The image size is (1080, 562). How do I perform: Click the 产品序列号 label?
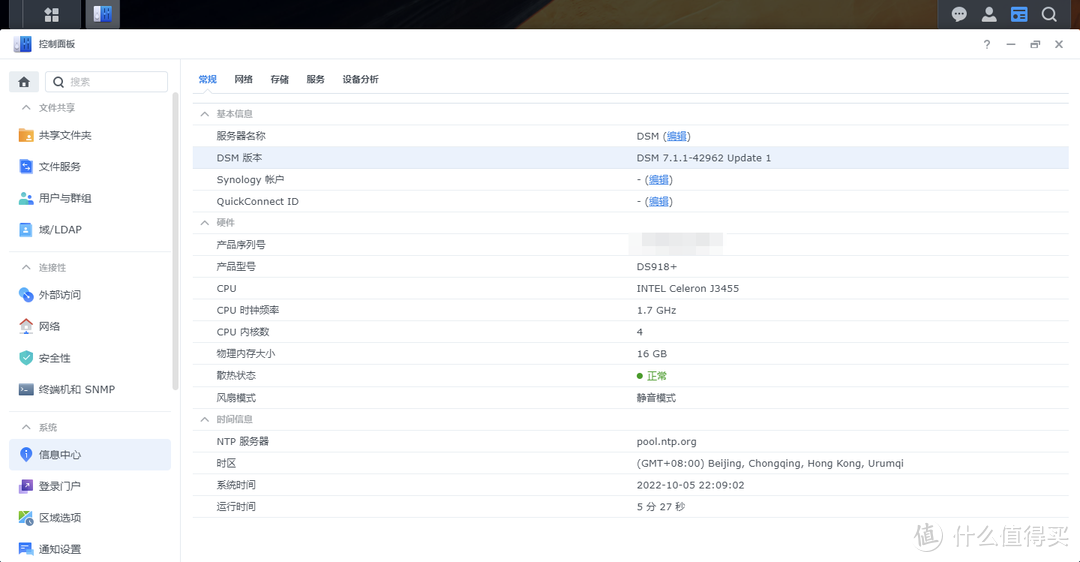(240, 244)
